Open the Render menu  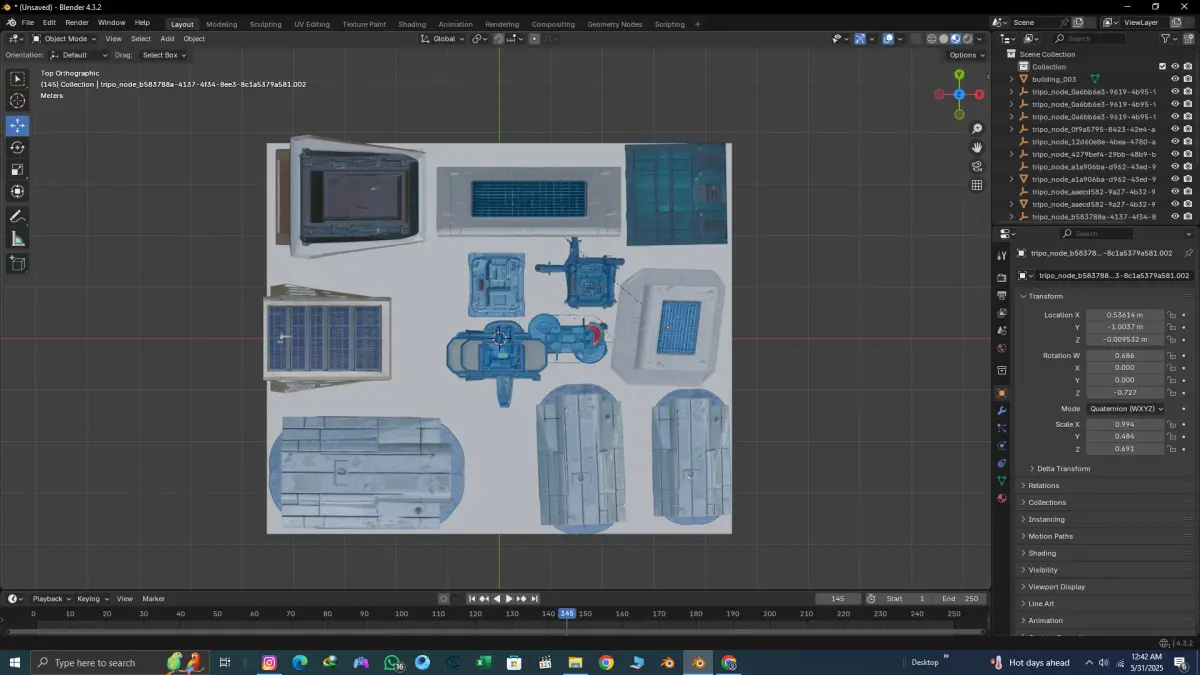click(x=77, y=22)
